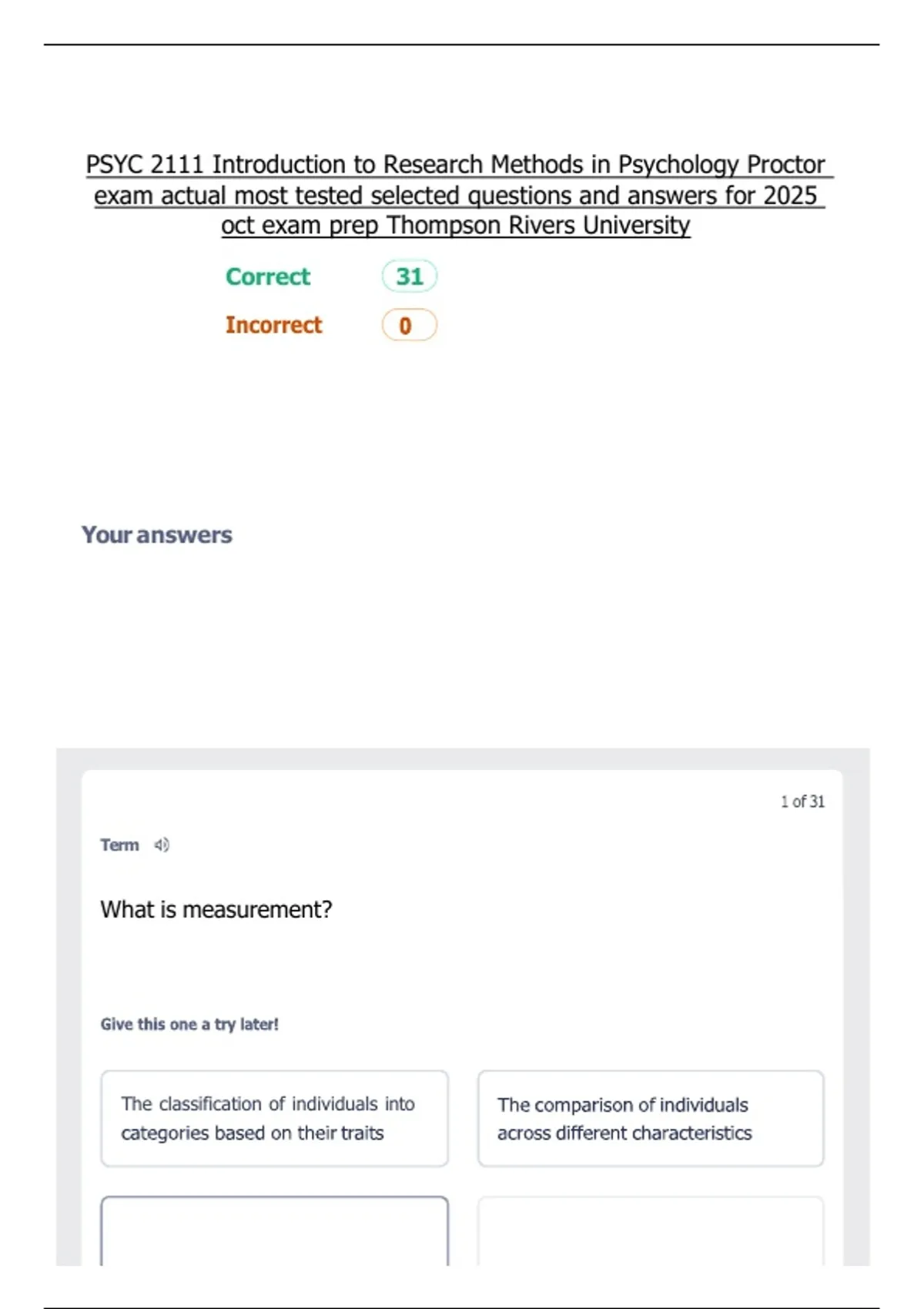Click the horizontal rule at page bottom
The width and height of the screenshot is (924, 1309).
click(461, 1307)
